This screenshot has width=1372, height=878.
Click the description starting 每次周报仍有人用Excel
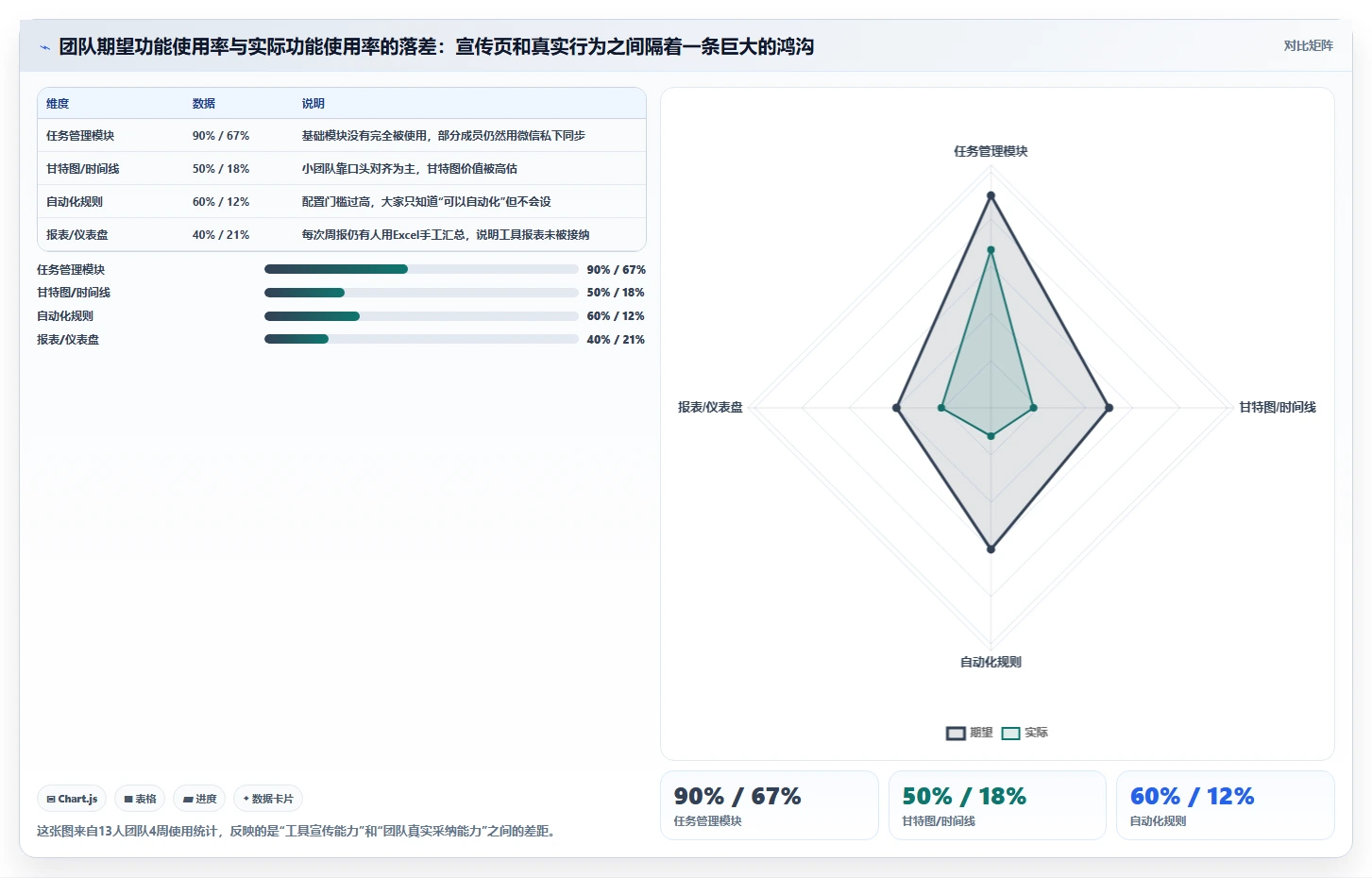tap(446, 235)
